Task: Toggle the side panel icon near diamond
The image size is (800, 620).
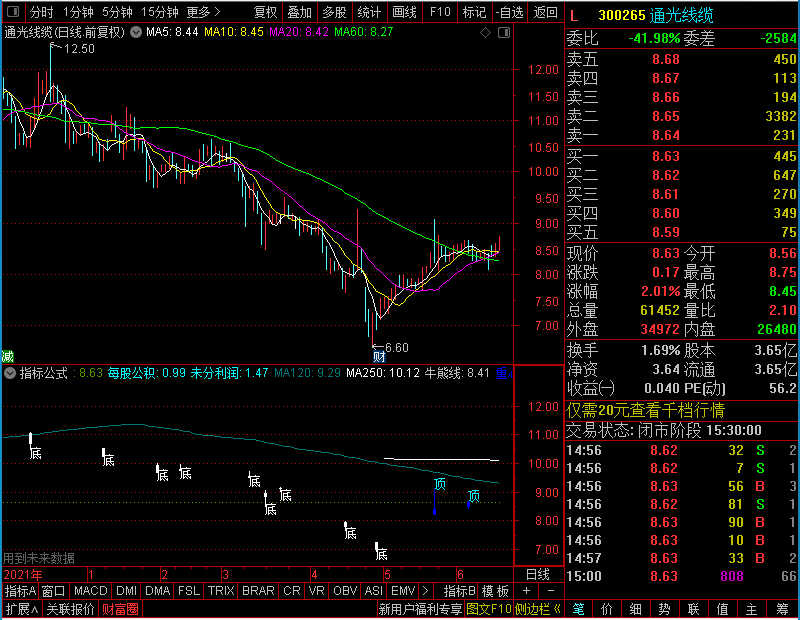Action: click(504, 33)
